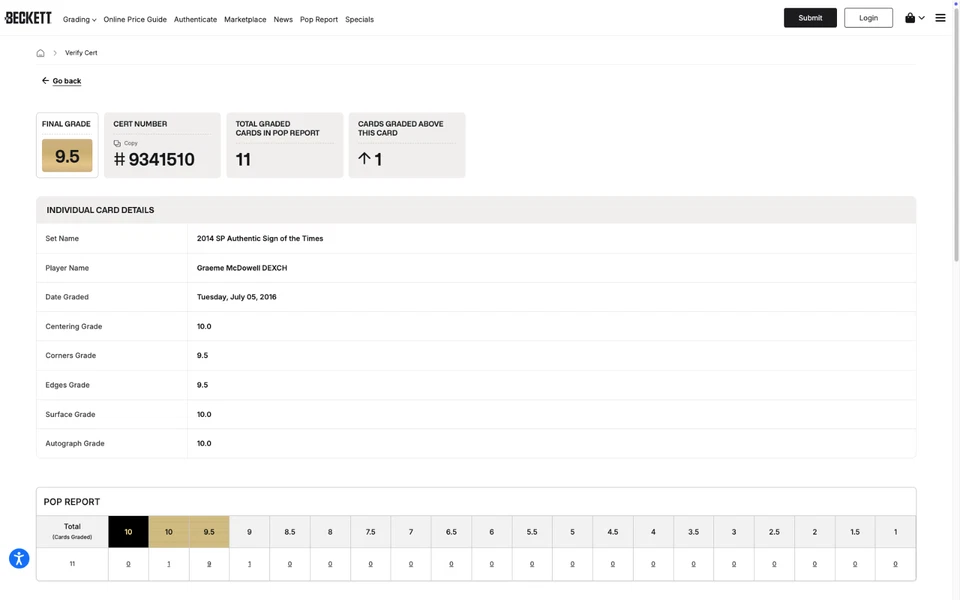
Task: Click the gold 9.5 final grade badge
Action: point(67,156)
